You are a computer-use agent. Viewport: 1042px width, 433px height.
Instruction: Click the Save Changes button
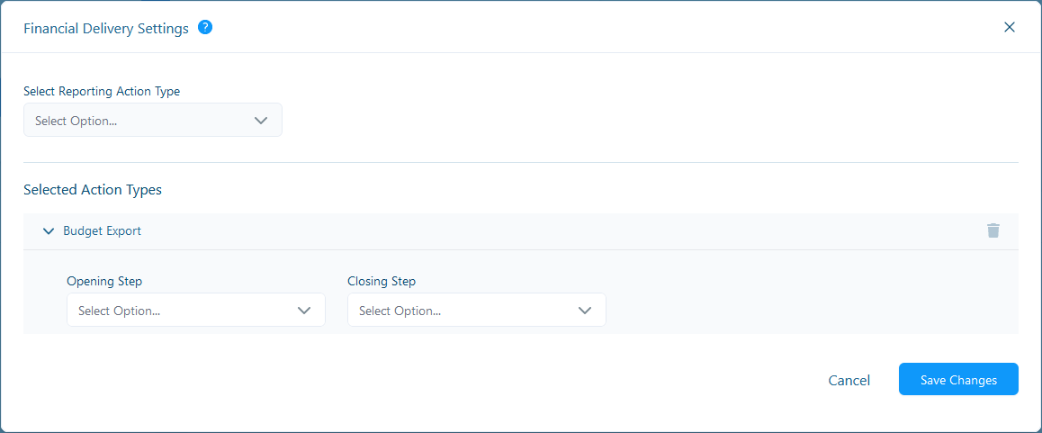point(958,379)
